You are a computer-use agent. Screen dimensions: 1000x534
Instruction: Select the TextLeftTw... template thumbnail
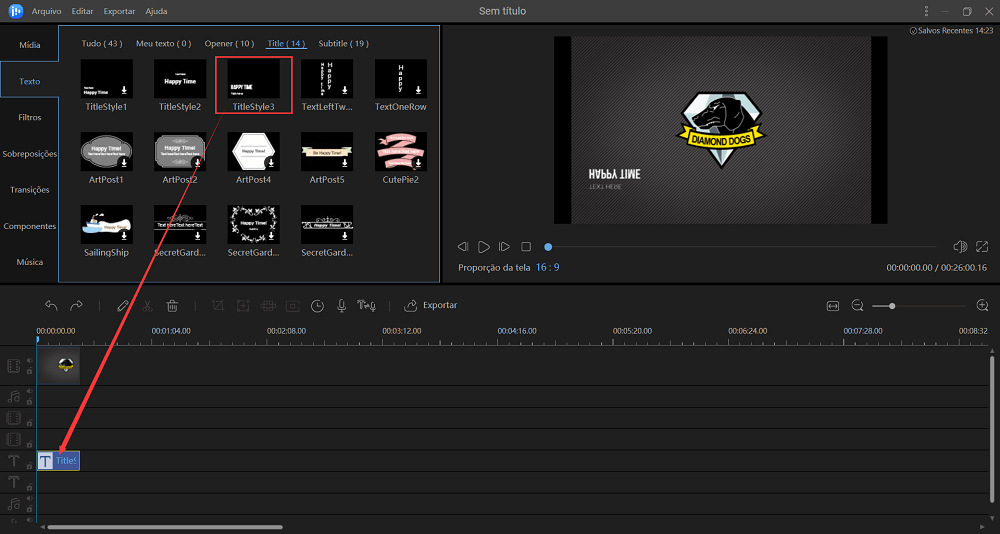point(327,78)
